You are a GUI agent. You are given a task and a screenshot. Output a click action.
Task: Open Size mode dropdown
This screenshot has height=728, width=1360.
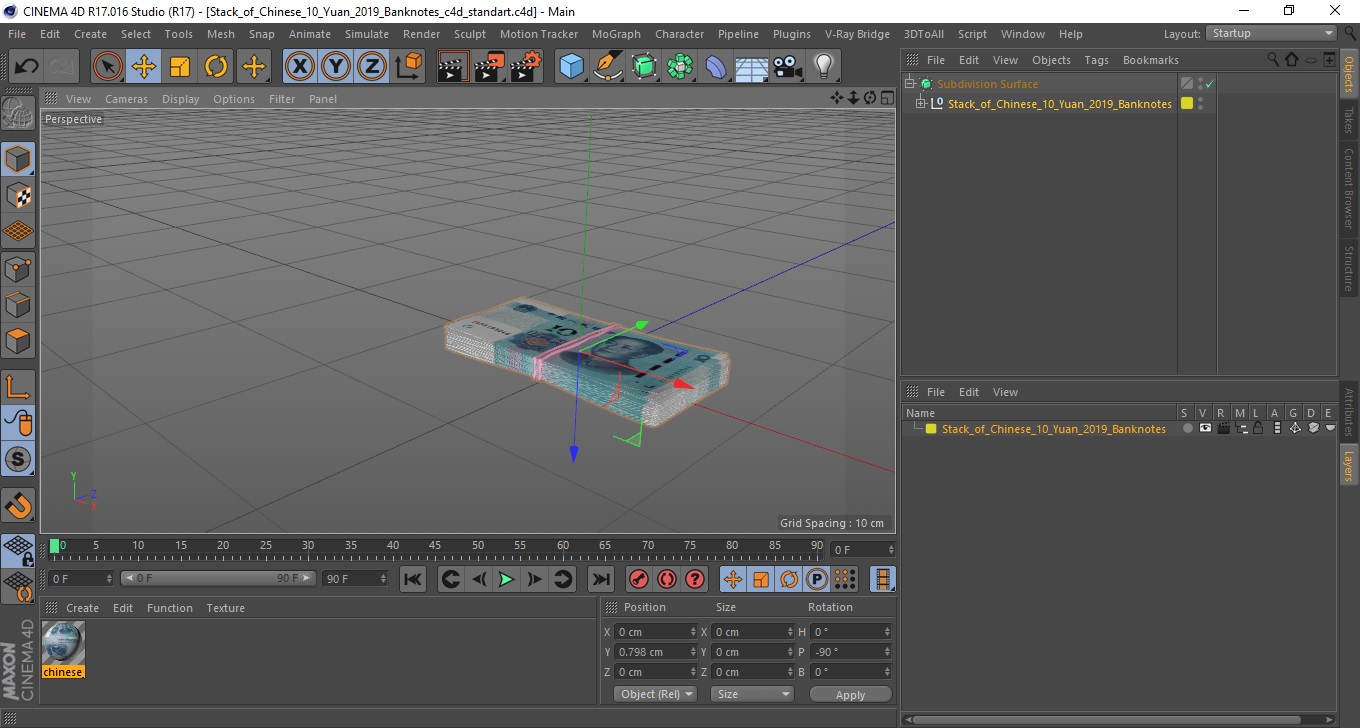[x=752, y=694]
